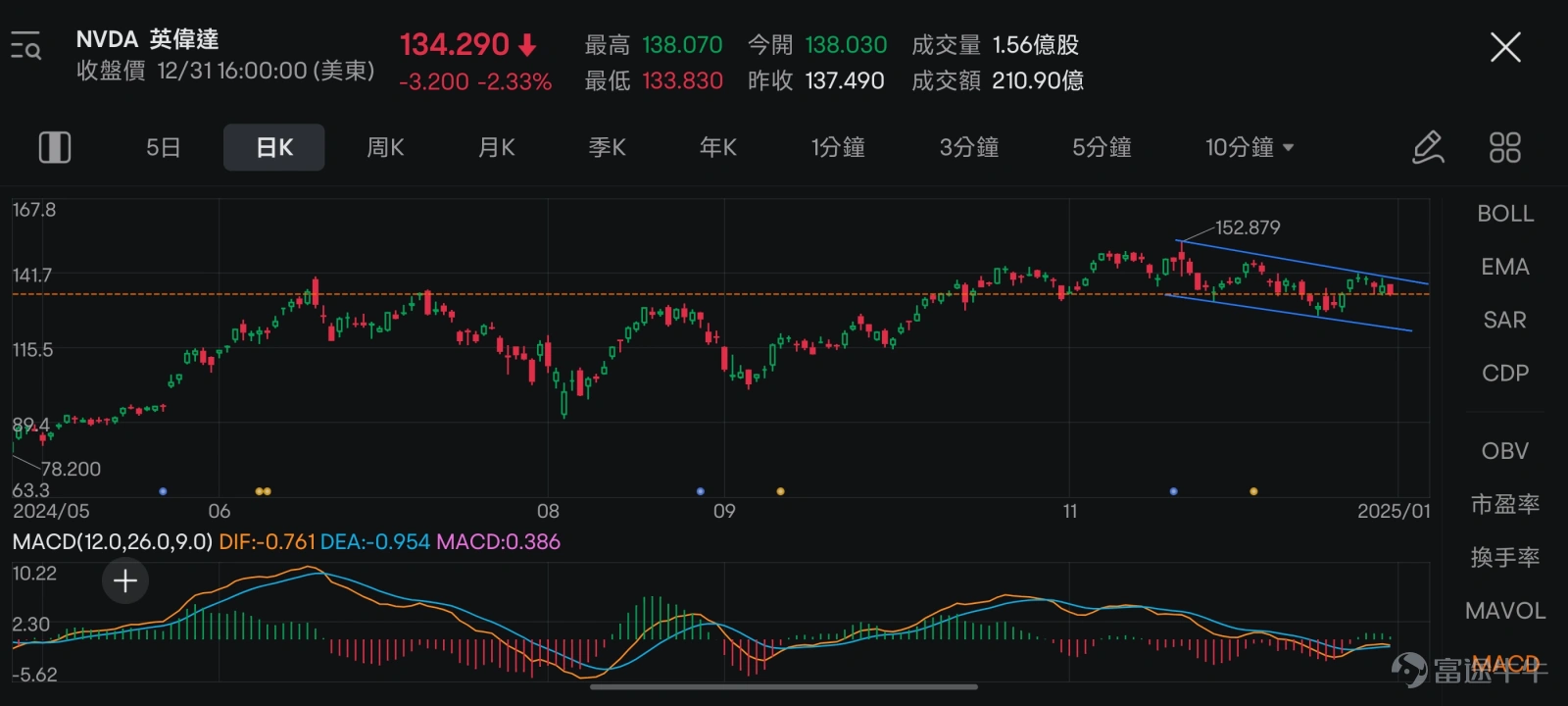Open the stock search list icon
Image resolution: width=1568 pixels, height=706 pixels.
pos(25,46)
